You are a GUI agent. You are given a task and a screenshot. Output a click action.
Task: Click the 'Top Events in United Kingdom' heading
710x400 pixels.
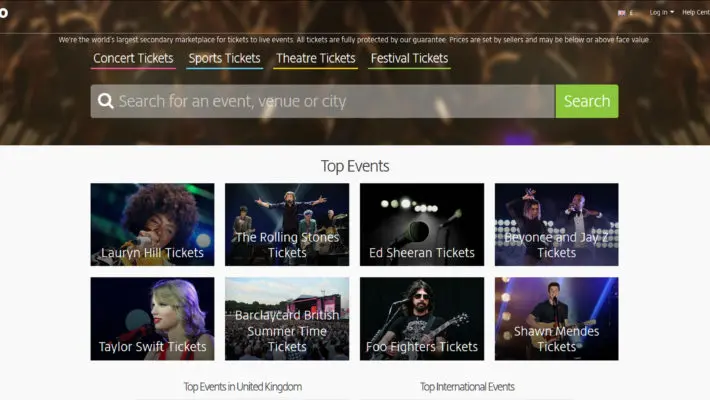click(243, 387)
